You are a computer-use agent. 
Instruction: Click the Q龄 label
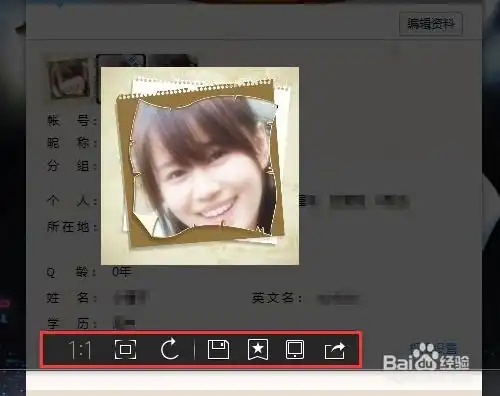(71, 272)
